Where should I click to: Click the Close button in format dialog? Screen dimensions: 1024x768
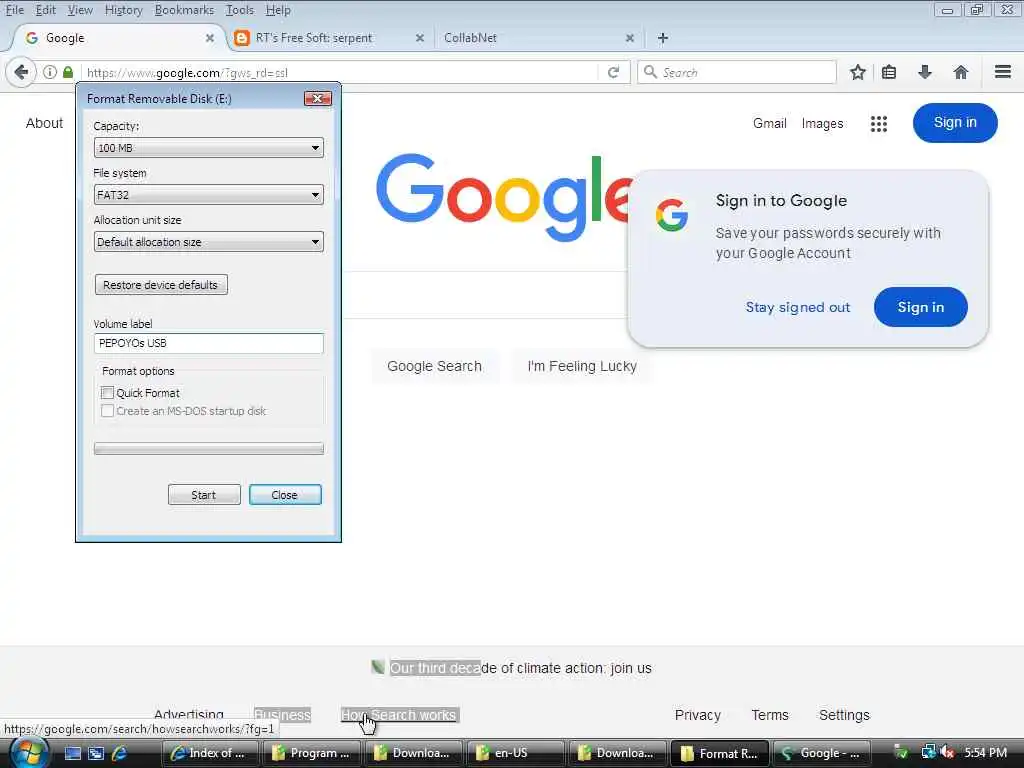click(285, 495)
